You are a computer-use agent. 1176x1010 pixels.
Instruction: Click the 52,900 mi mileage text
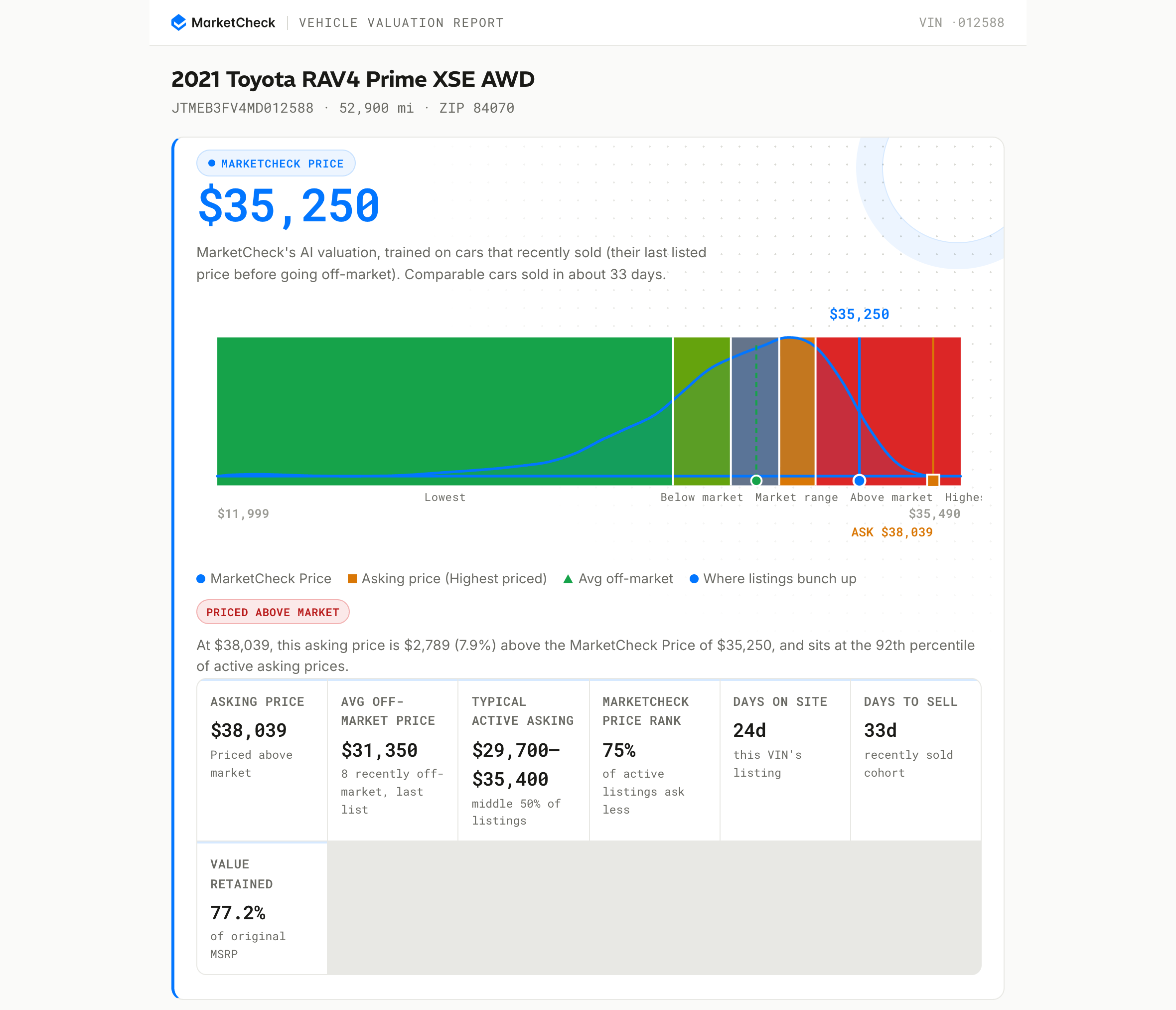[x=376, y=108]
